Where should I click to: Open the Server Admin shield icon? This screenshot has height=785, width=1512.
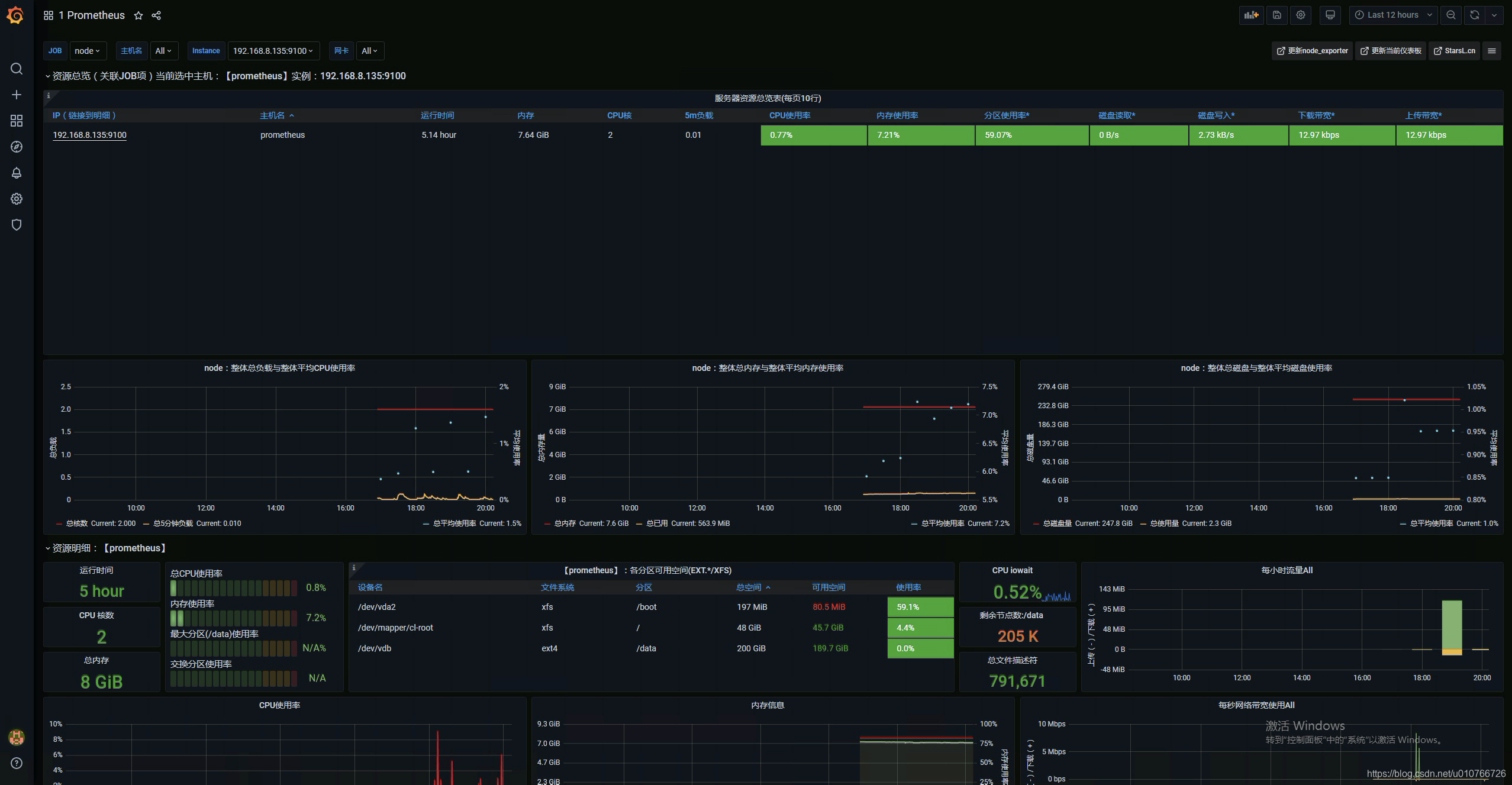(17, 225)
